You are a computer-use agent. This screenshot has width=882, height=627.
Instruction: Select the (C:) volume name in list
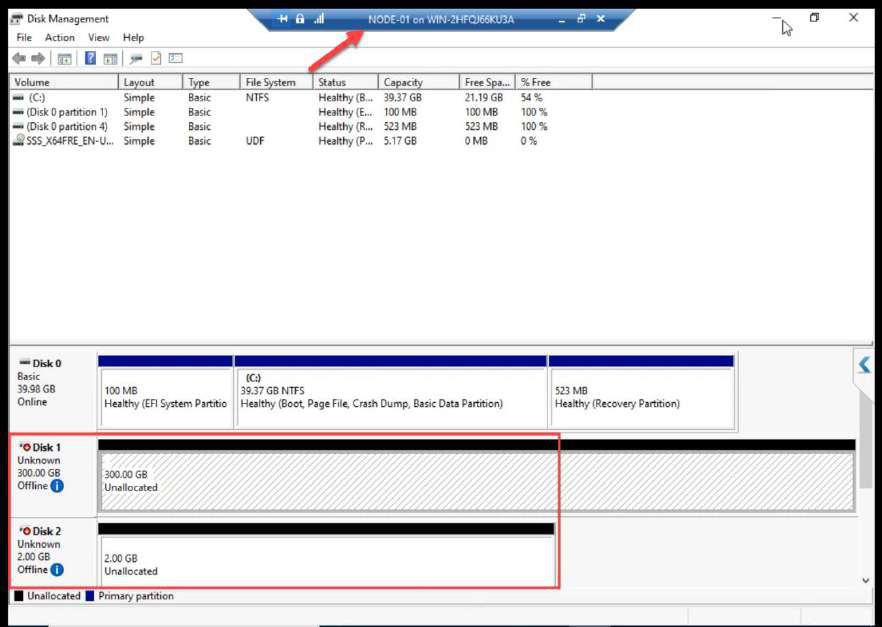tap(37, 98)
